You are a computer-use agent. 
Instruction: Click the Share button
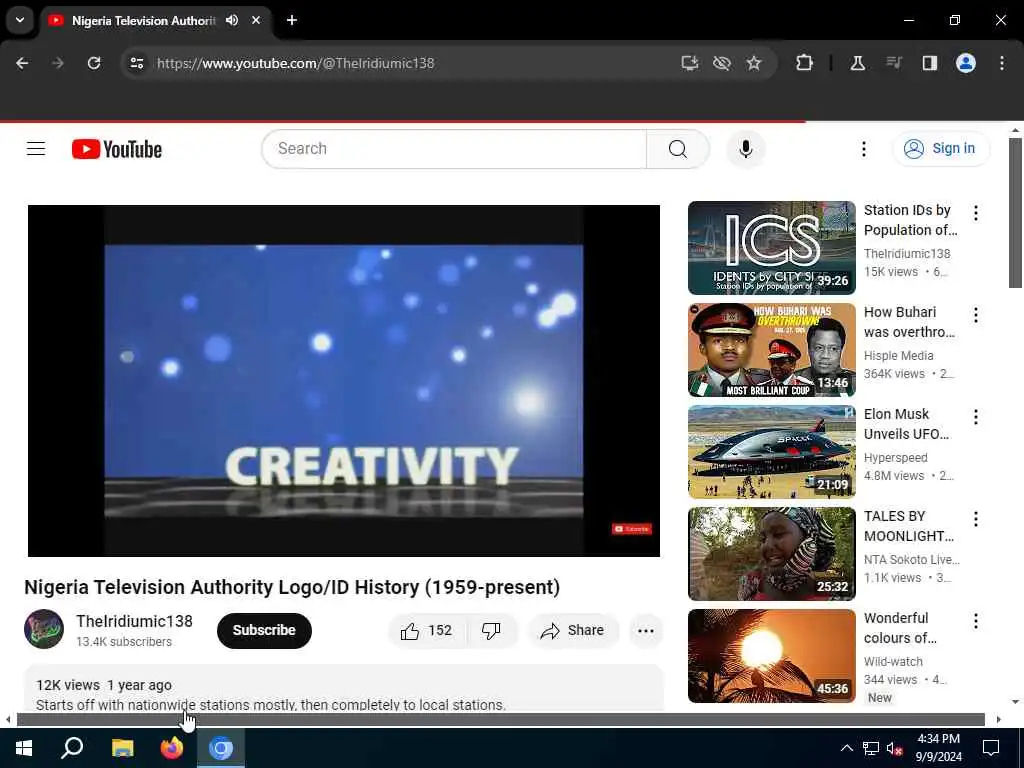click(x=573, y=630)
